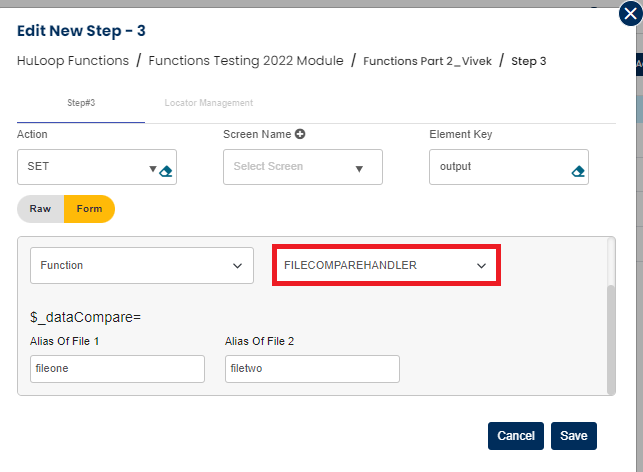
Task: Switch to Form input mode
Action: point(89,209)
